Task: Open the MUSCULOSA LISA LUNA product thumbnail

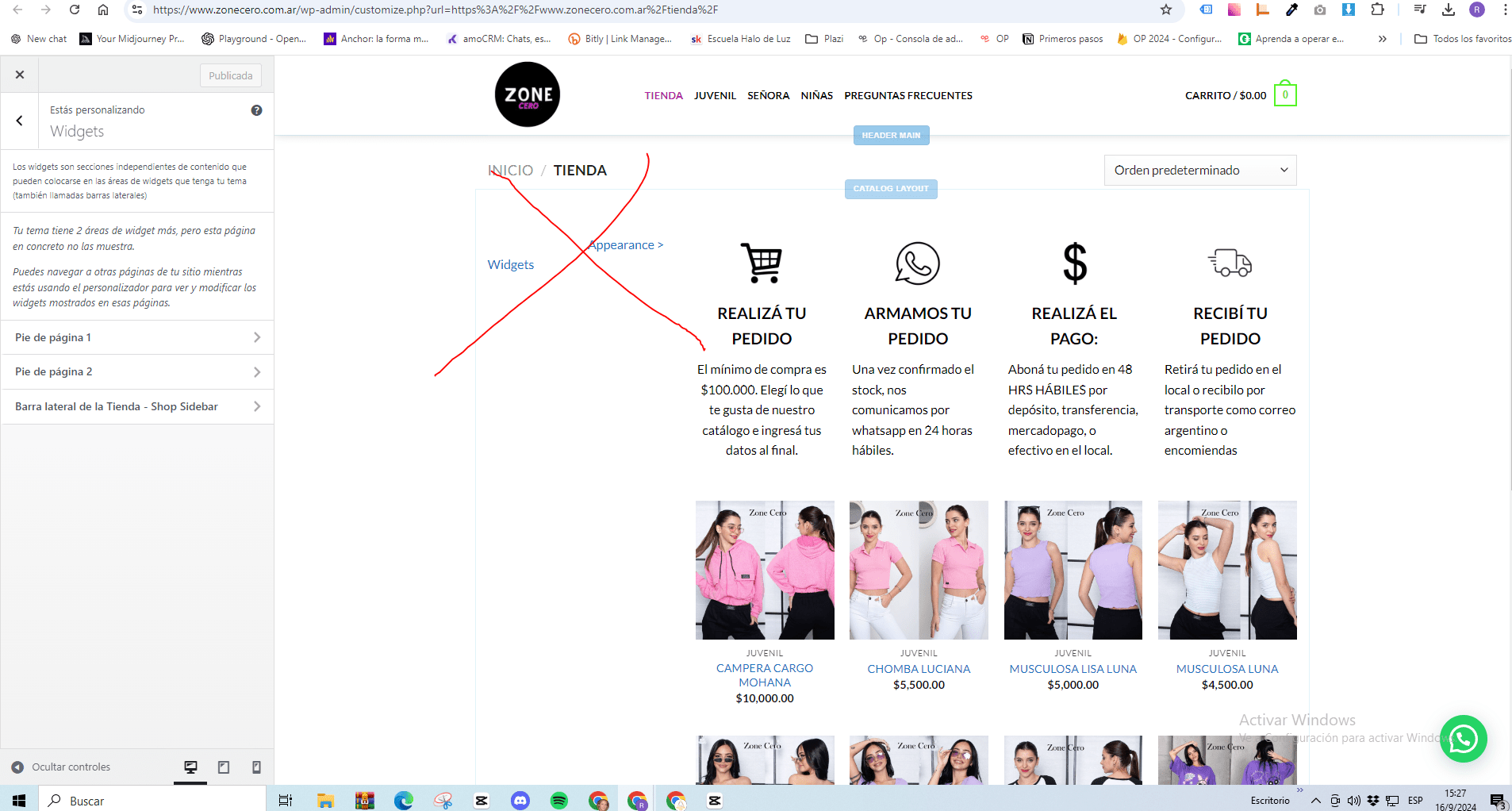Action: point(1073,570)
